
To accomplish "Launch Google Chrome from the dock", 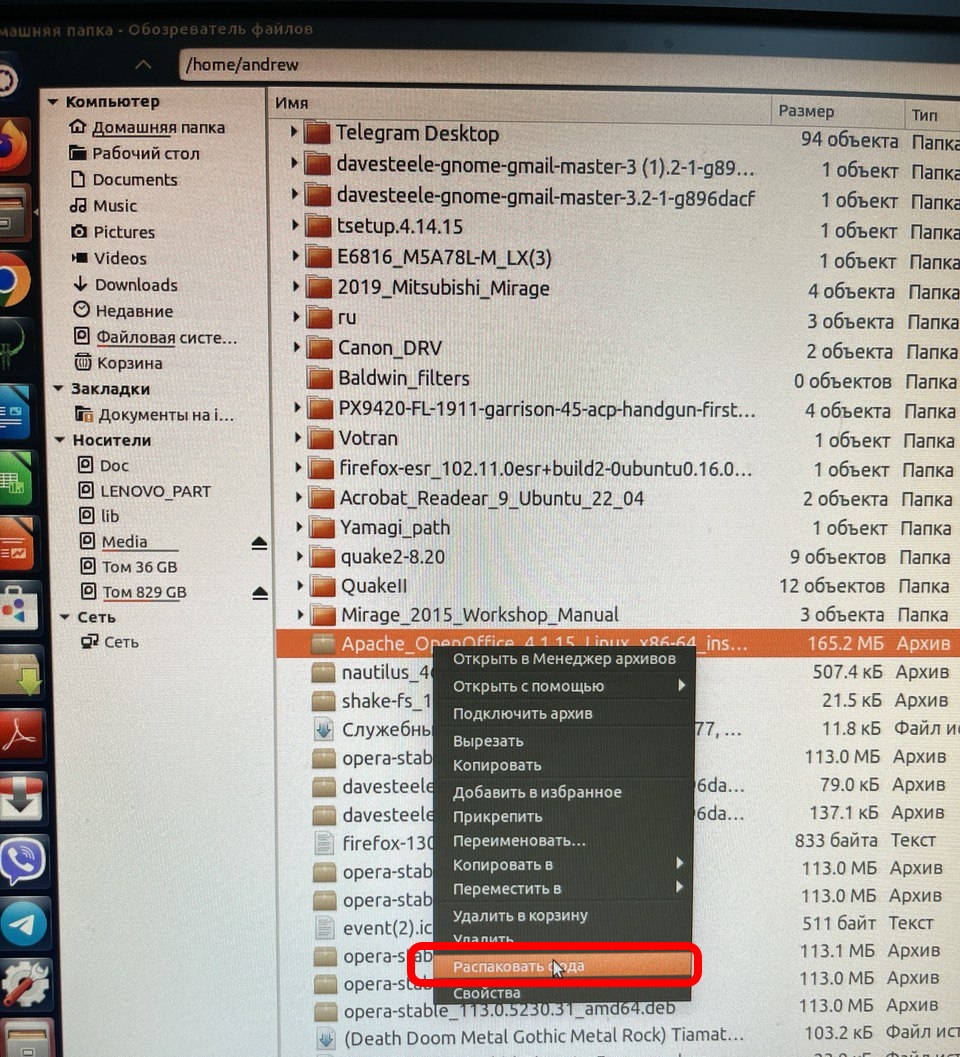I will (13, 279).
